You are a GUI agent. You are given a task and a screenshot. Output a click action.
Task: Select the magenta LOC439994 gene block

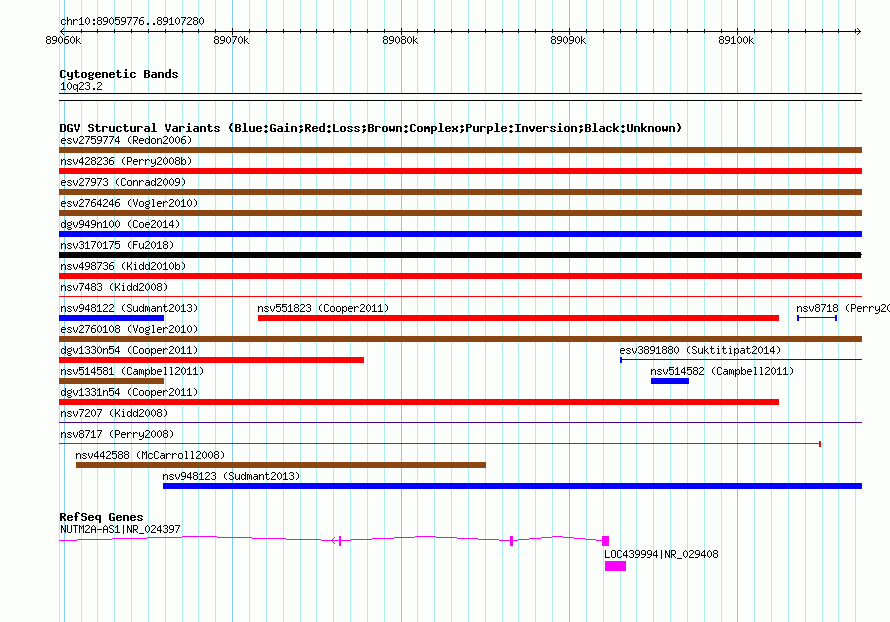coord(615,566)
